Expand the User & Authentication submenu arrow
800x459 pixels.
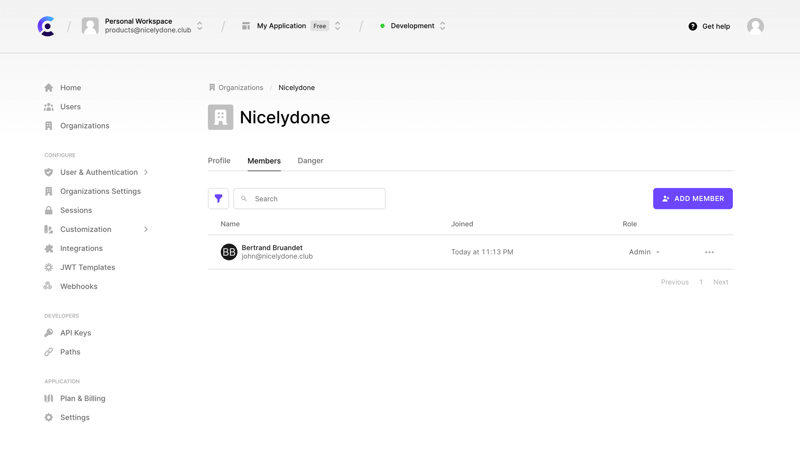pos(146,172)
